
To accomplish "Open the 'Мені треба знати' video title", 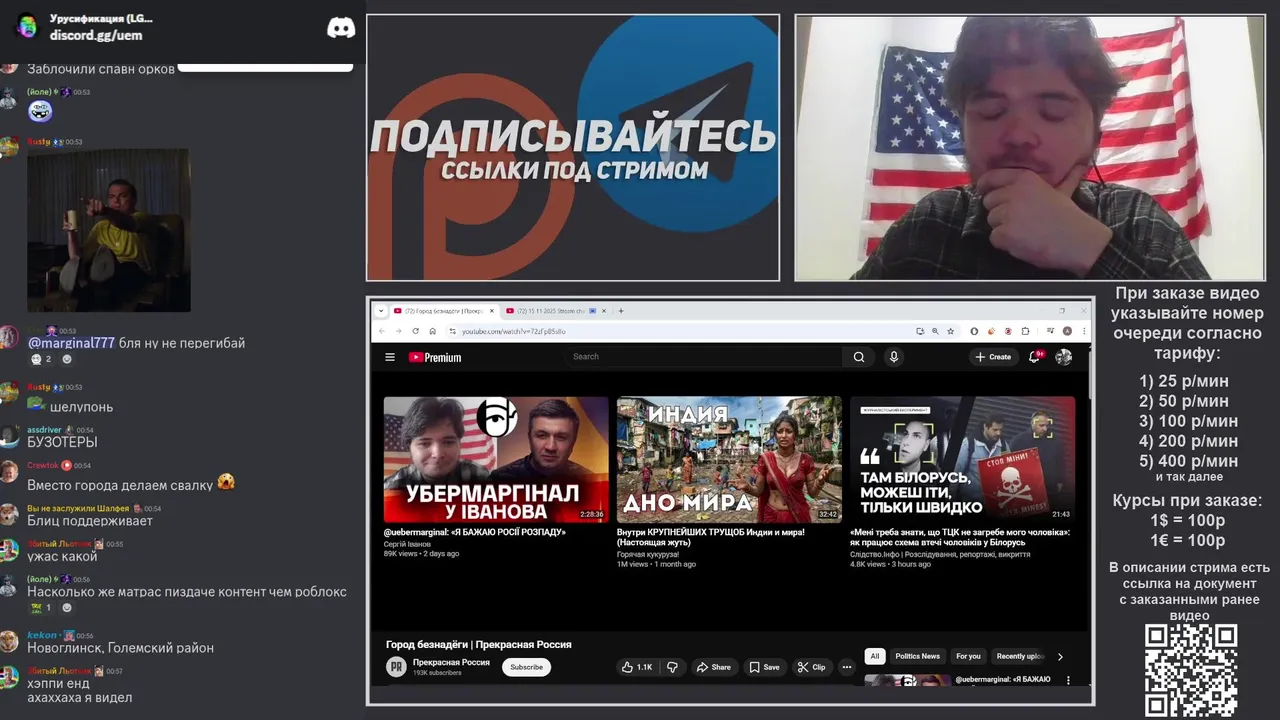I will (960, 537).
